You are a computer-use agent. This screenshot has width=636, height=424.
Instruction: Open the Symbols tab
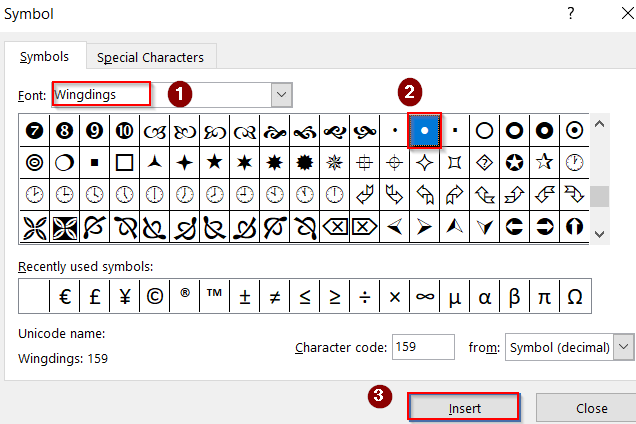coord(45,57)
